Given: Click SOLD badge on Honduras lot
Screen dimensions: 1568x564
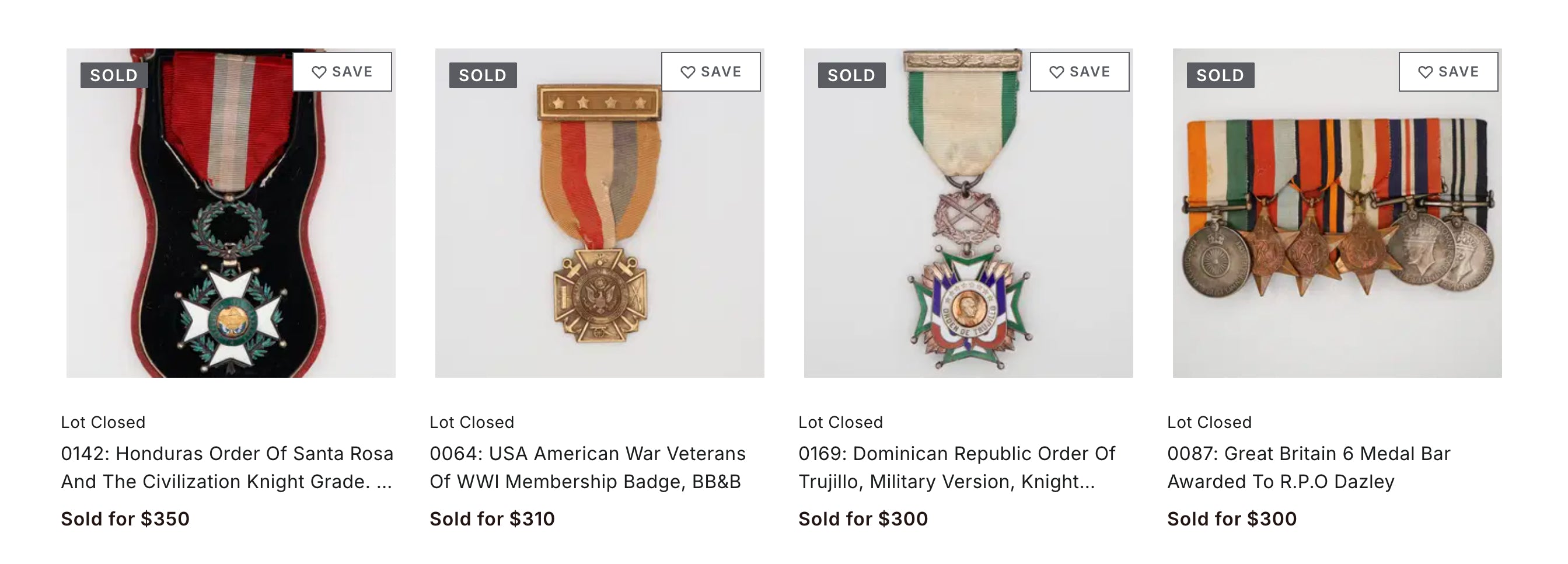Looking at the screenshot, I should tap(114, 75).
